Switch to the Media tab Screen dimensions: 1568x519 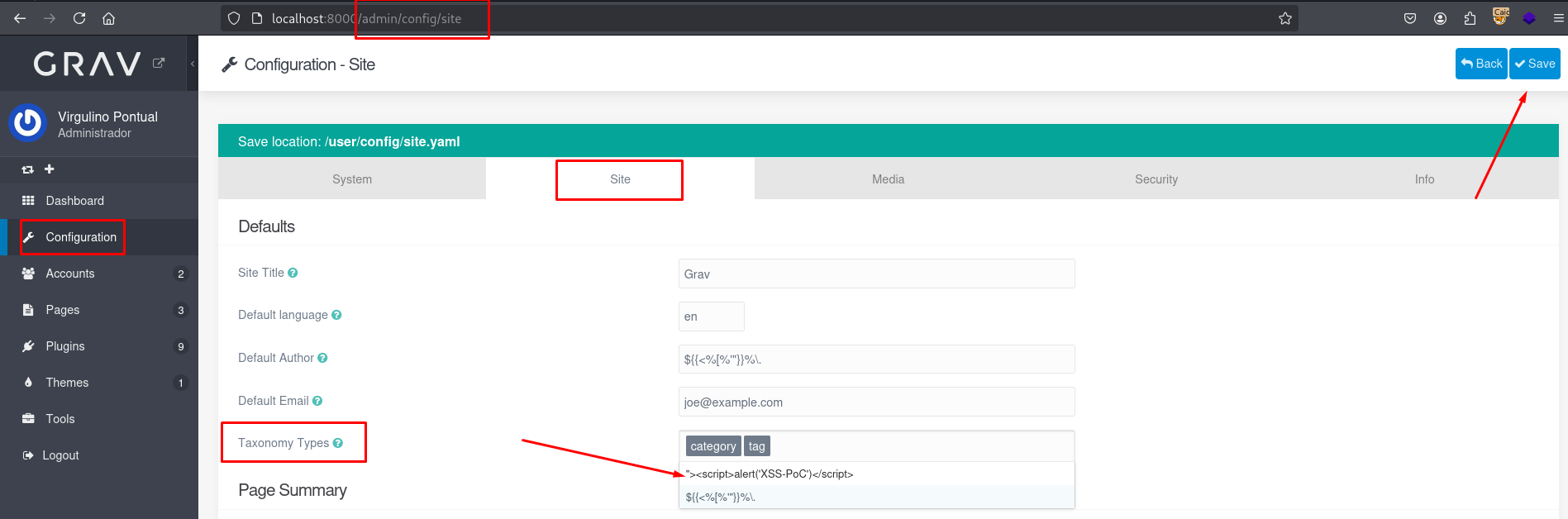[888, 179]
